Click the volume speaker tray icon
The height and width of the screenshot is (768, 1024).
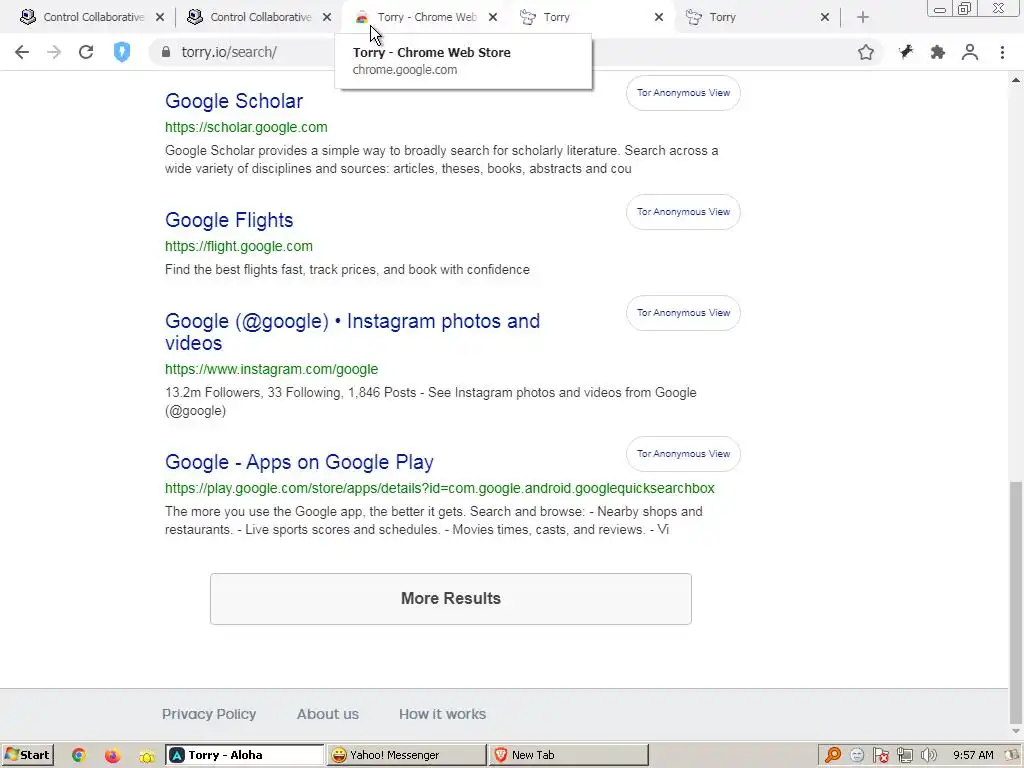[x=928, y=756]
